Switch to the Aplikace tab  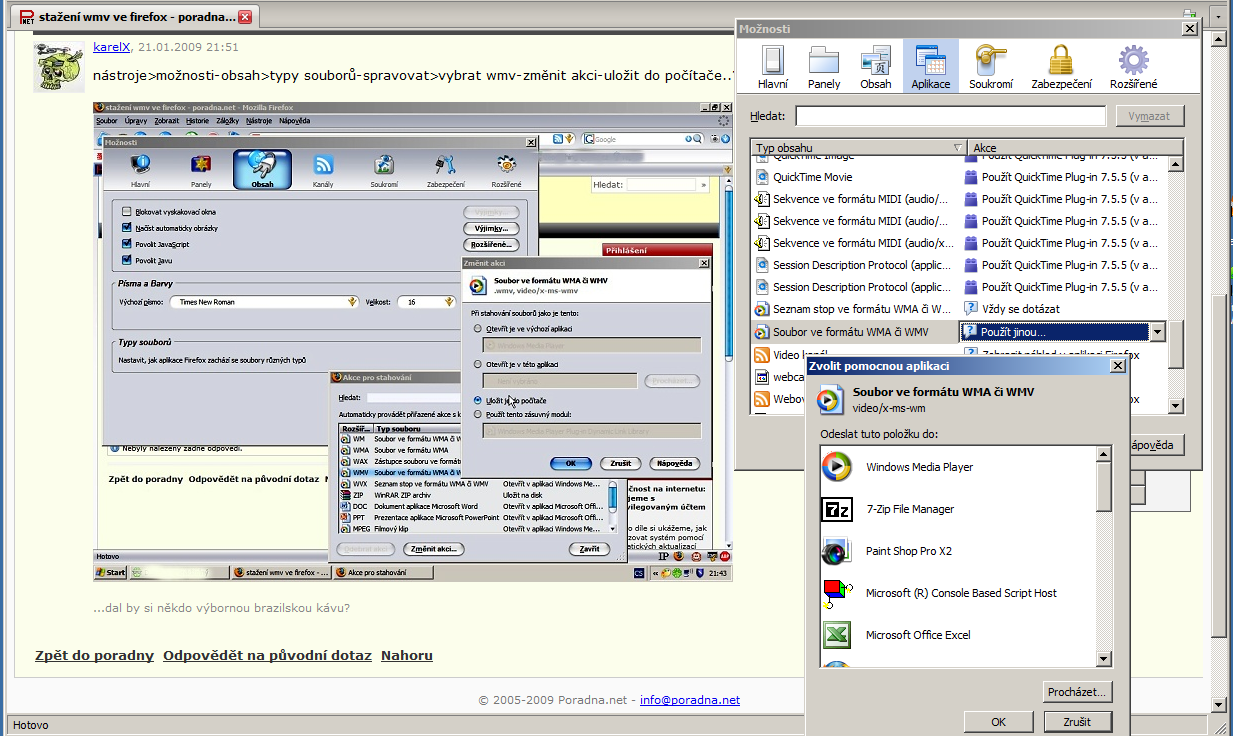click(930, 67)
